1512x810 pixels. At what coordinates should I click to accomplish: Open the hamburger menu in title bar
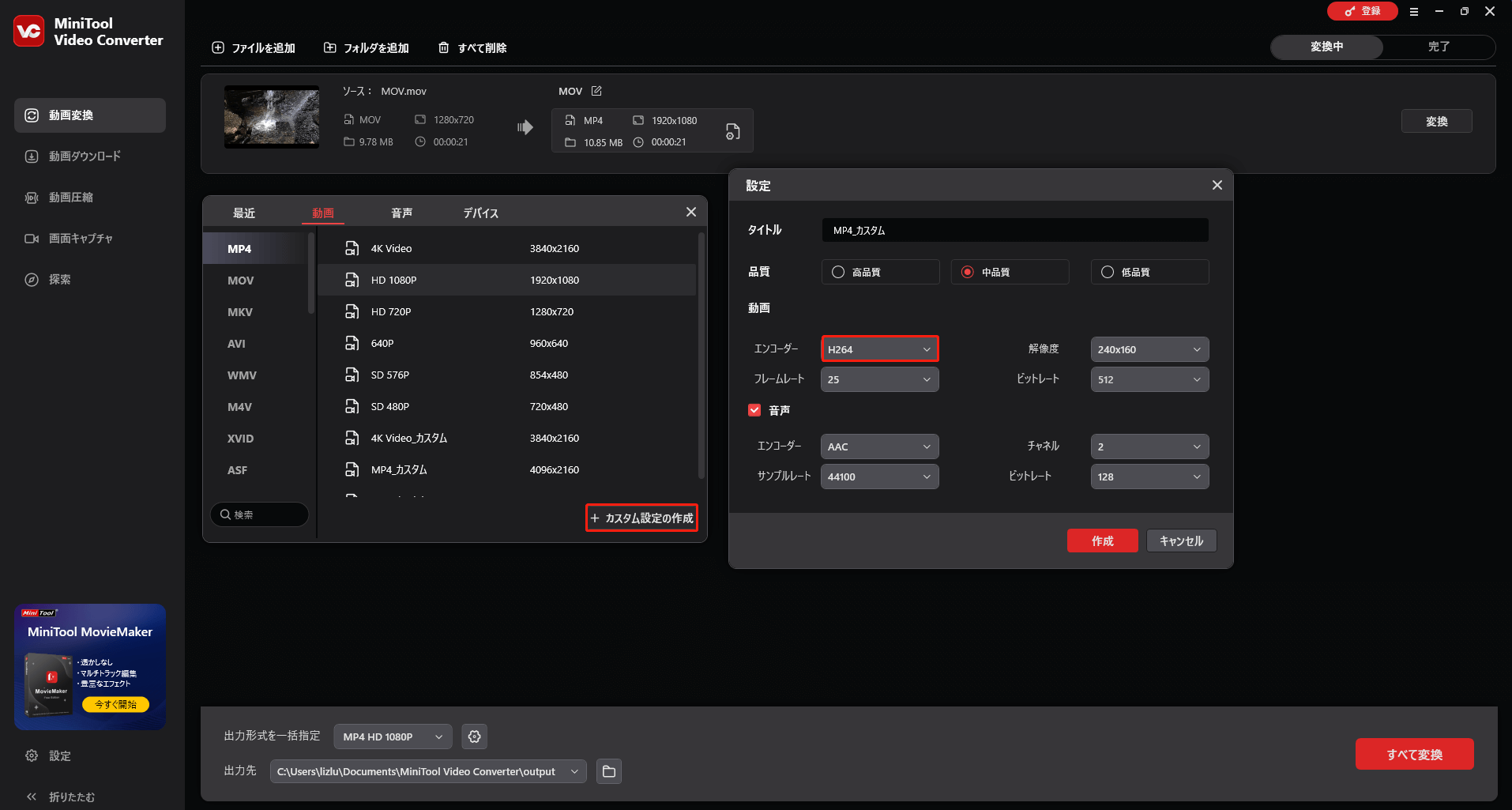pos(1414,11)
